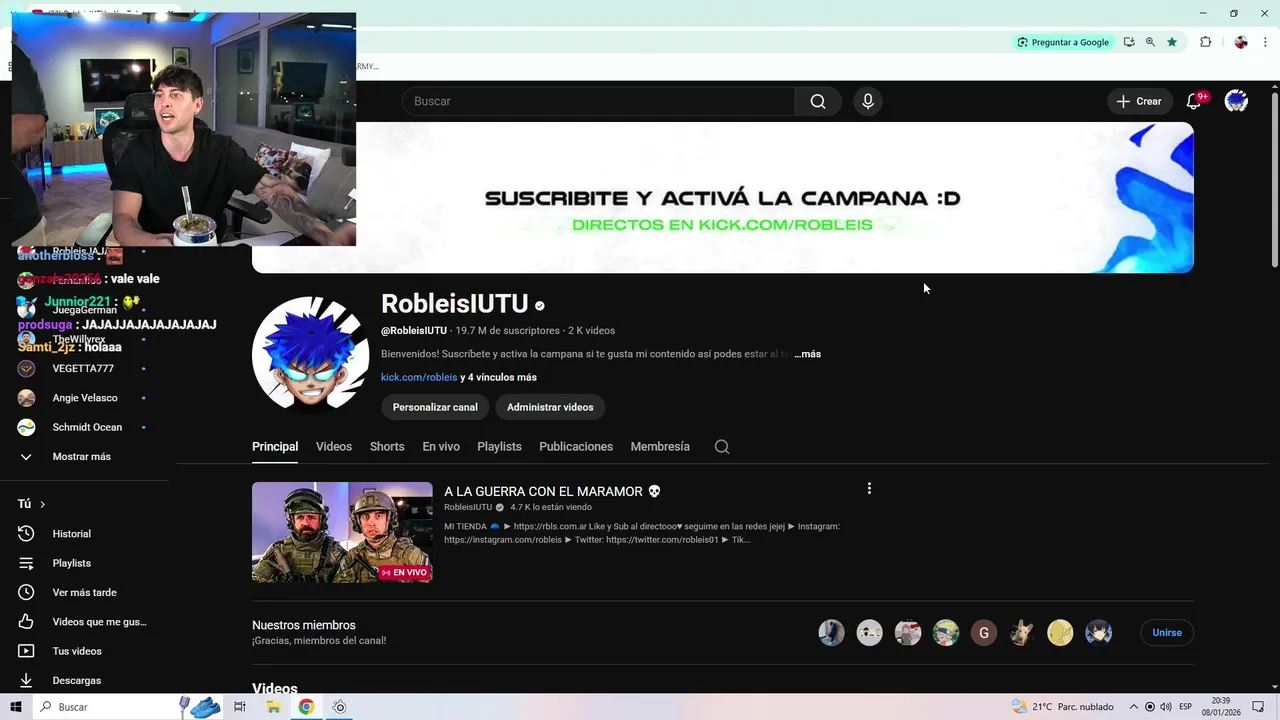Open Angie Velasco subscription in sidebar
Screen dimensions: 1280x720
coord(85,398)
